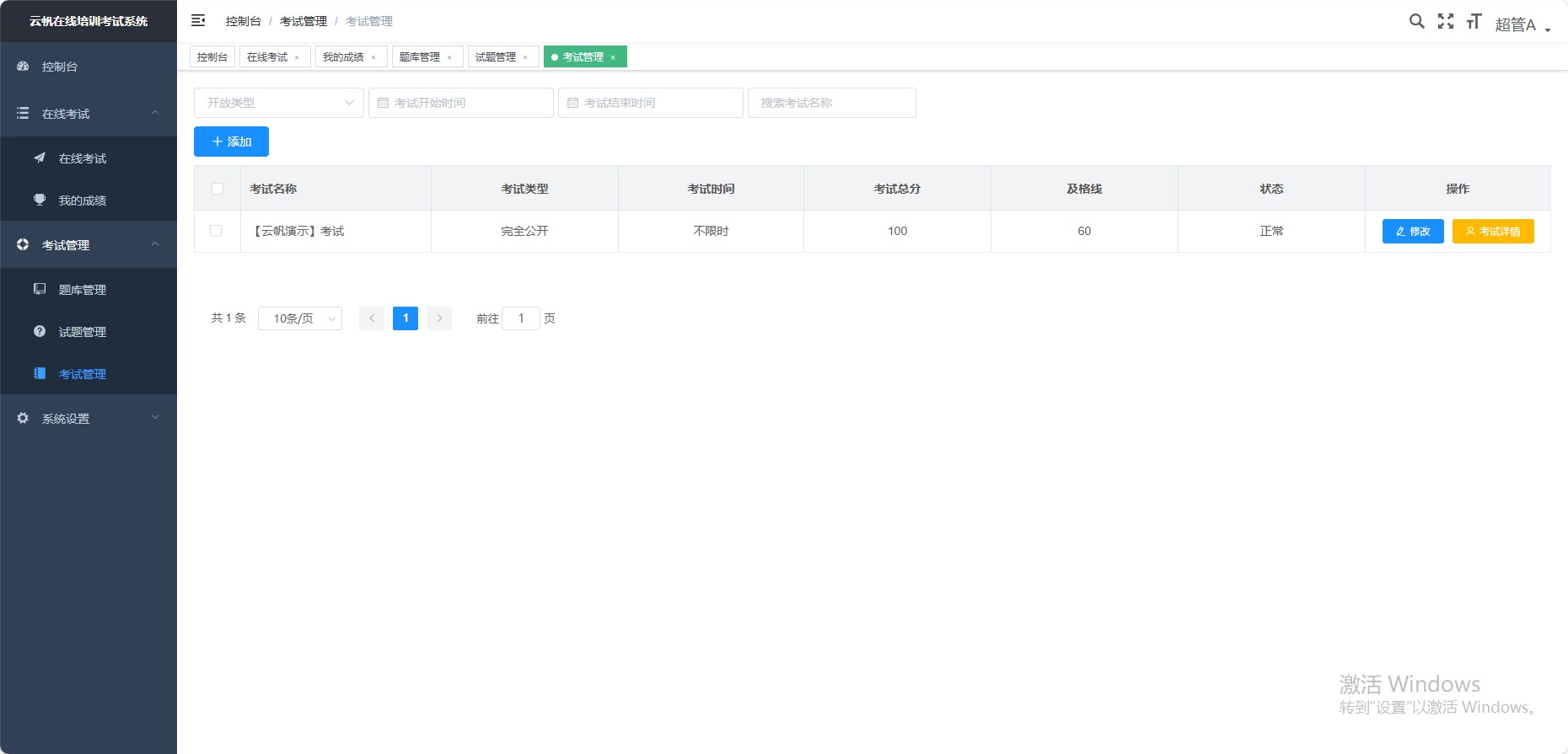The width and height of the screenshot is (1568, 754).
Task: Select 考试管理 submenu item in sidebar
Action: point(89,374)
